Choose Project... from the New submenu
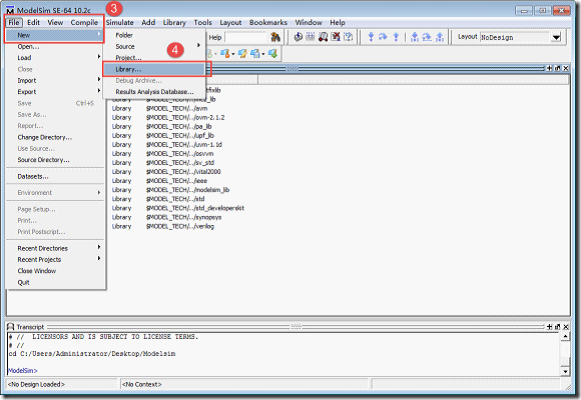Image resolution: width=581 pixels, height=400 pixels. coord(154,58)
